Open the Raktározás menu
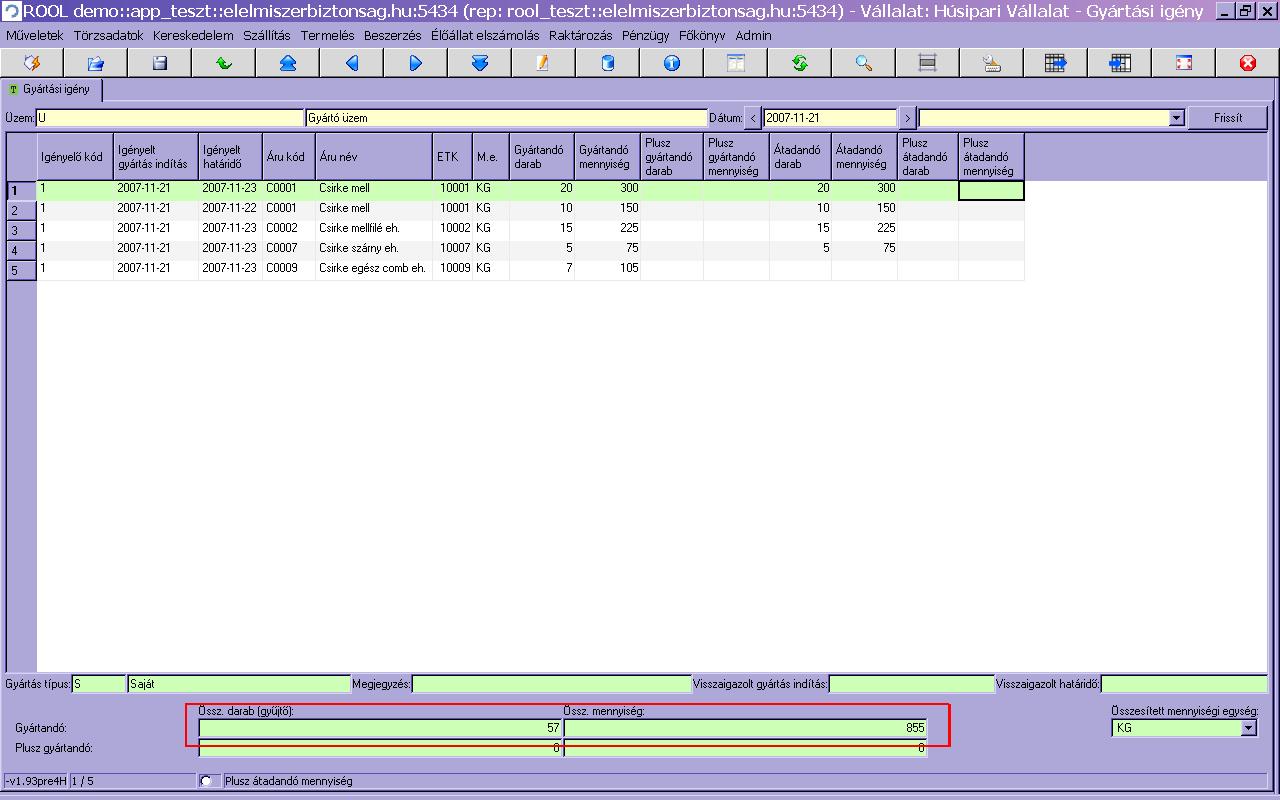Screen dimensions: 1280x800 point(580,35)
